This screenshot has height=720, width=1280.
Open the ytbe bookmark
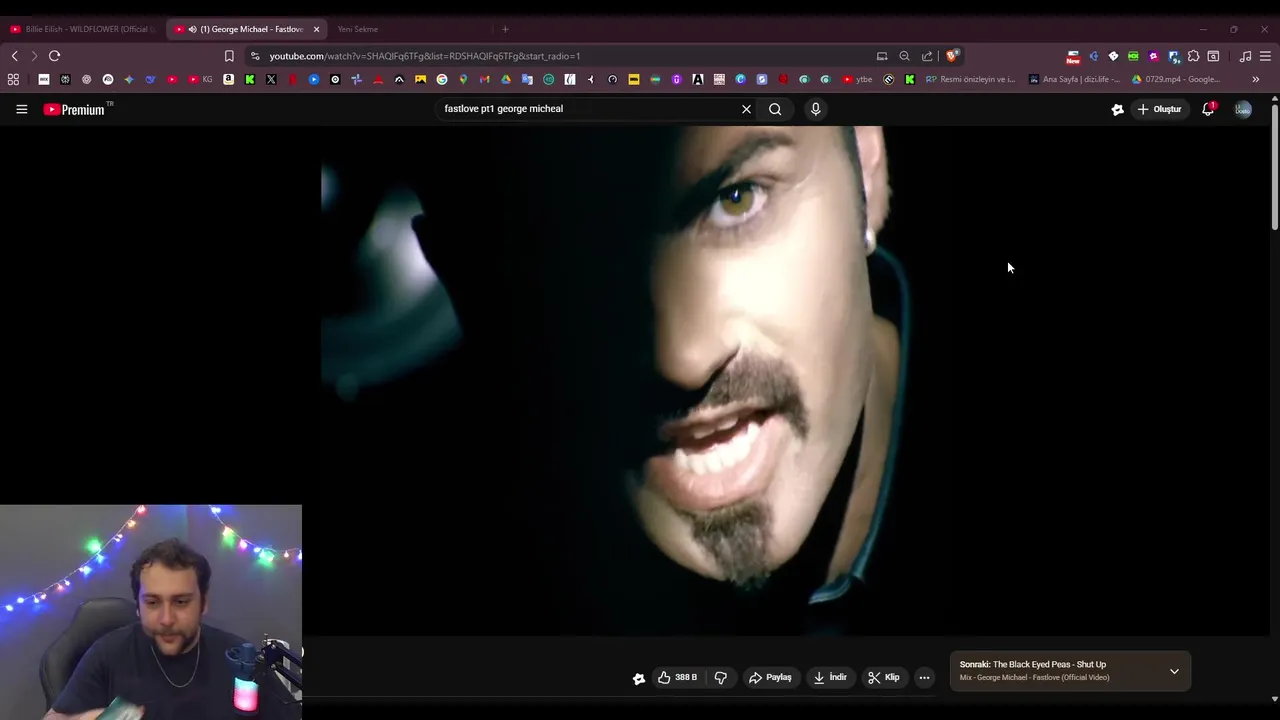pos(858,79)
